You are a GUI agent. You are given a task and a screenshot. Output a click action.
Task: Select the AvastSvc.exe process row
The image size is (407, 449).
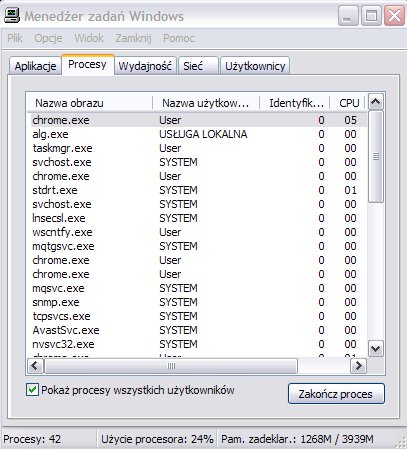pos(197,330)
